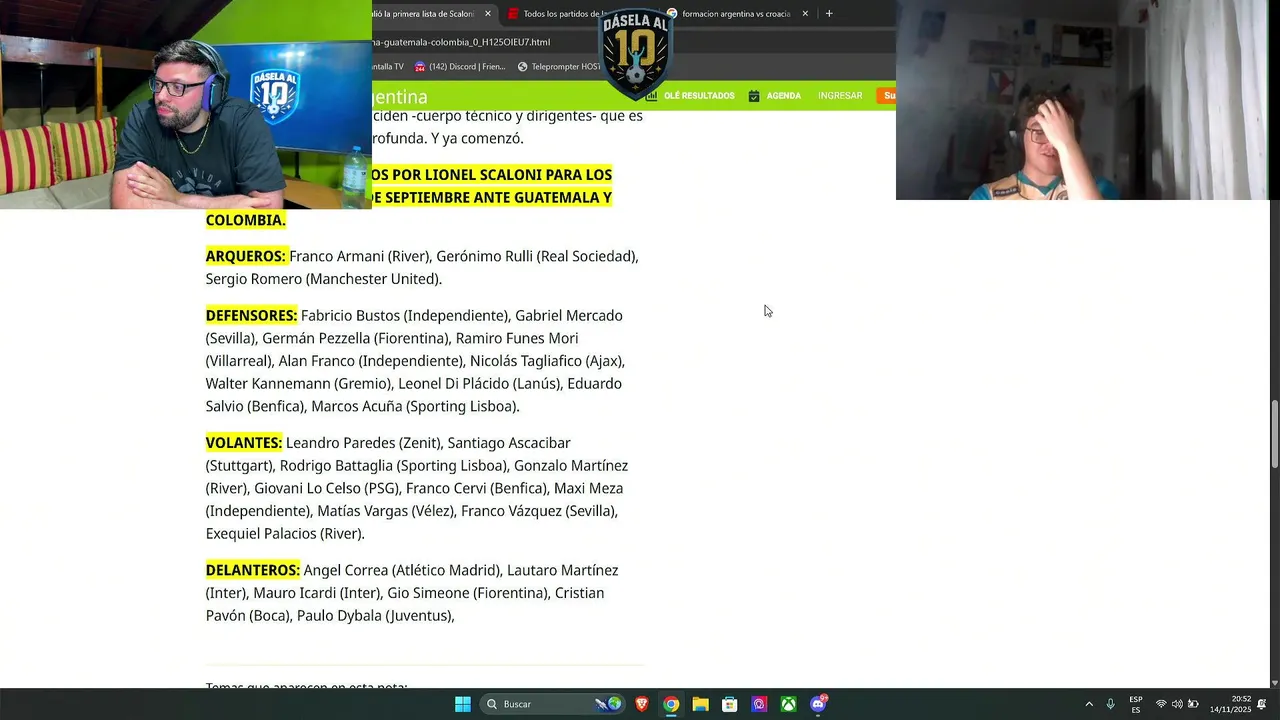Click the orange subscribe button
Screen dimensions: 1280x720
click(886, 96)
